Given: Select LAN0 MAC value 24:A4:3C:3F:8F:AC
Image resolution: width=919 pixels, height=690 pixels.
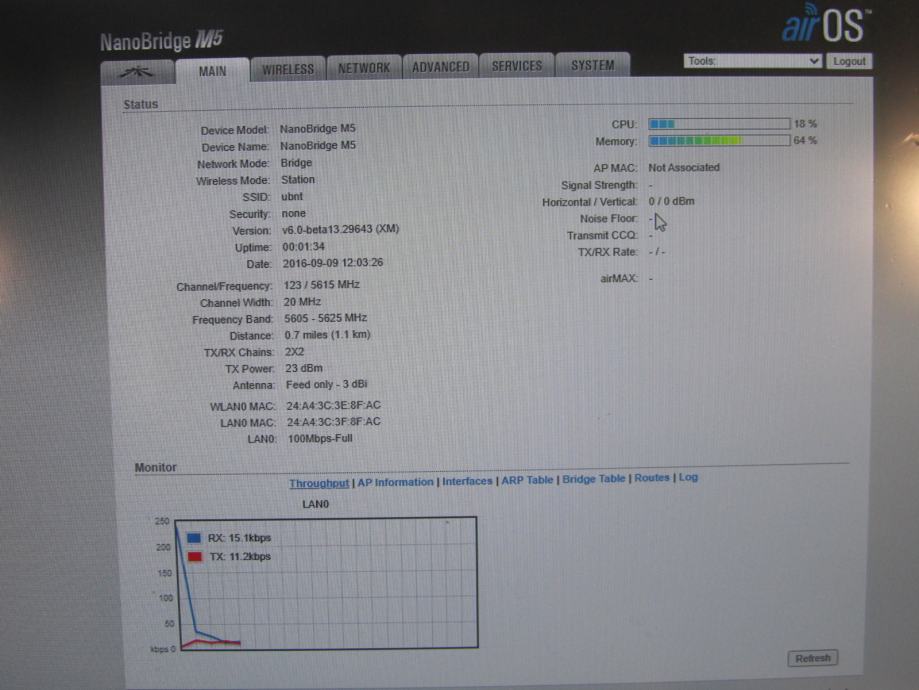Looking at the screenshot, I should point(333,422).
